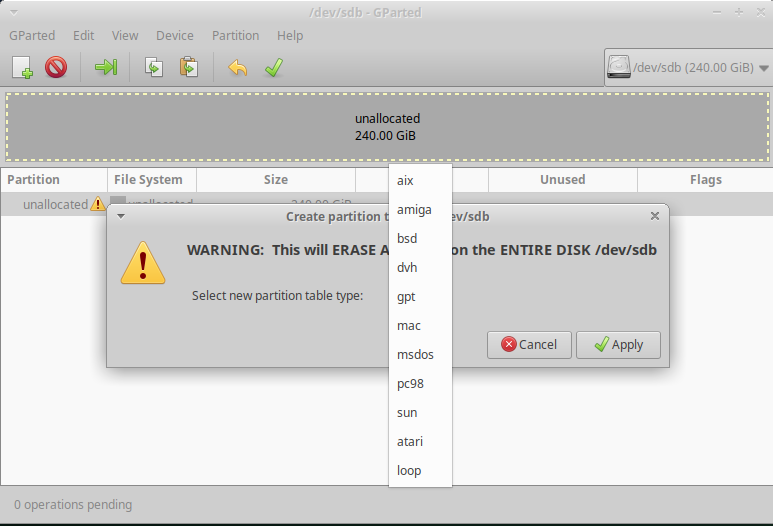Screen dimensions: 773x526
Task: Click the New partition toolbar icon
Action: (x=22, y=67)
